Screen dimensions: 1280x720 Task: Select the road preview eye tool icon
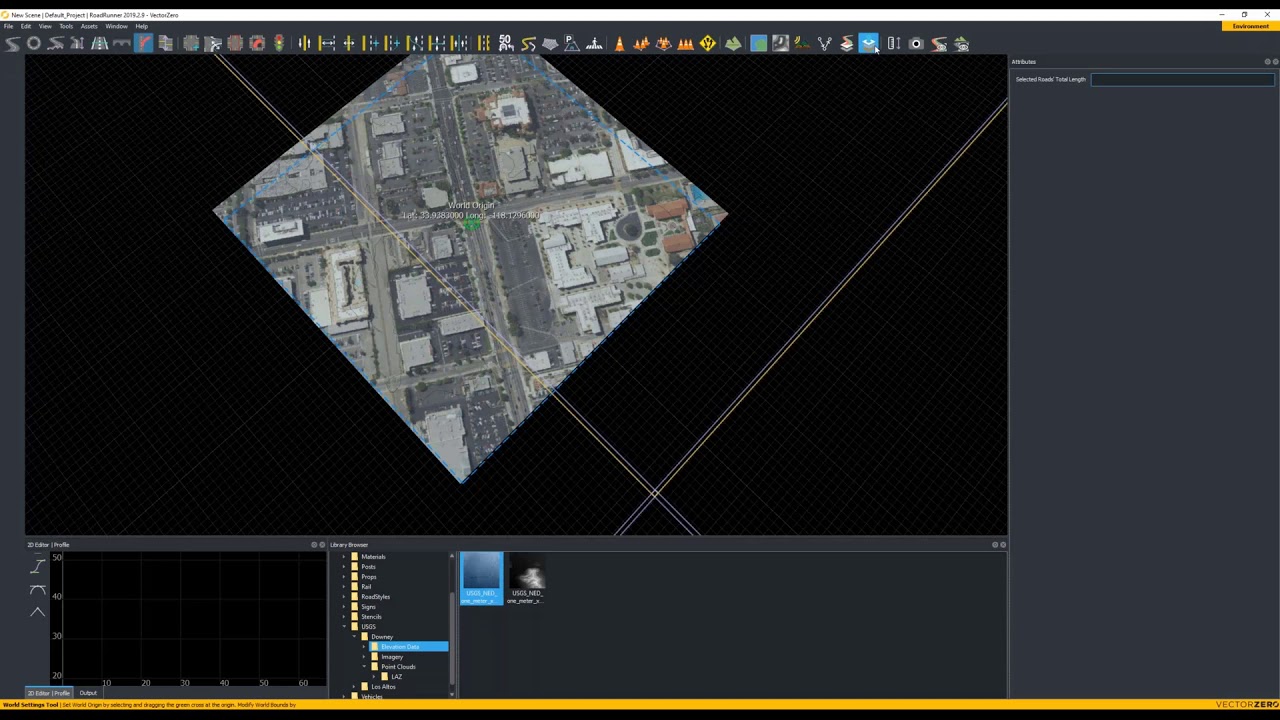click(x=938, y=43)
